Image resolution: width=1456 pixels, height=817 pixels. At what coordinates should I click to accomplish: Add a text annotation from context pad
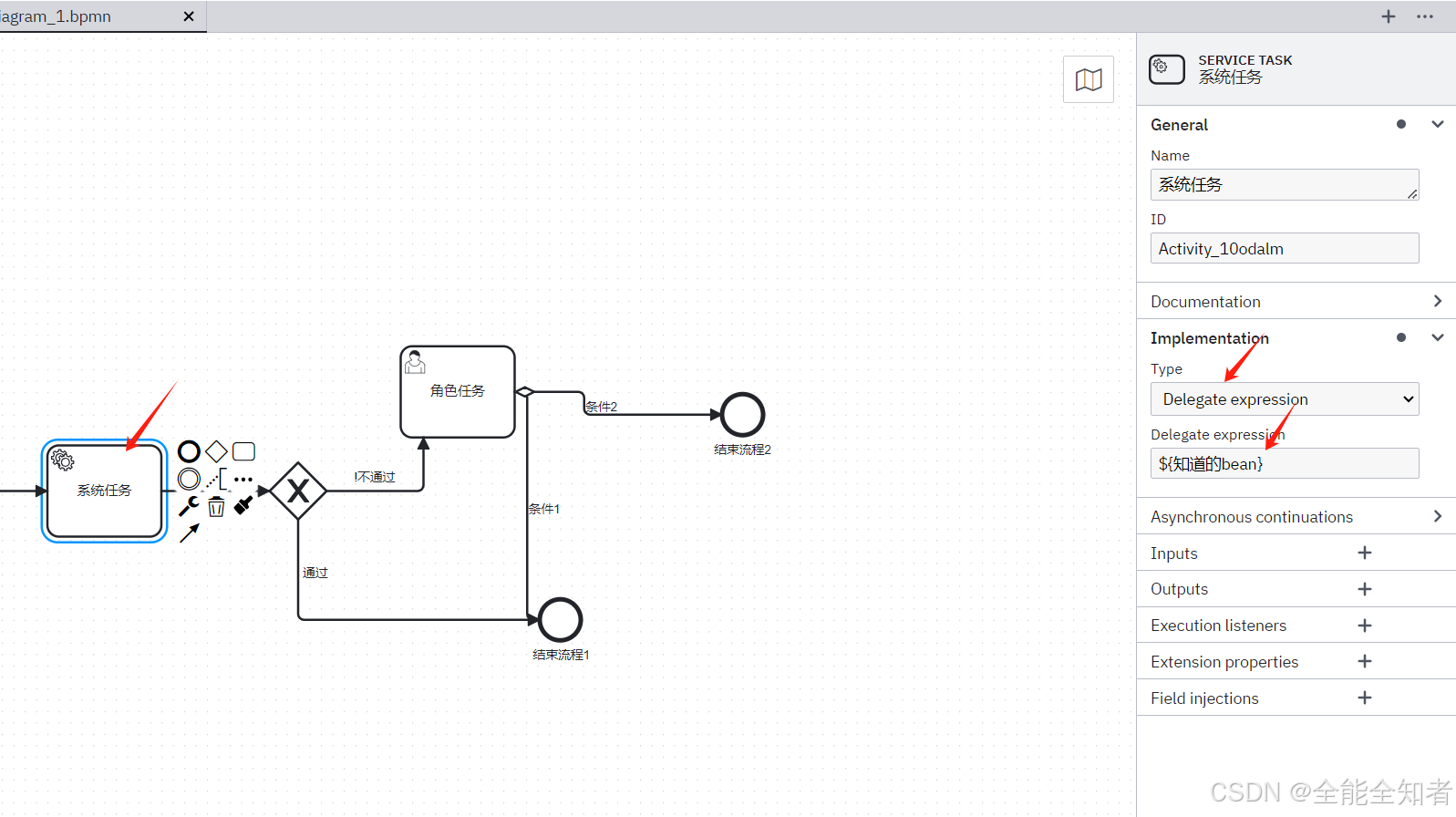point(216,479)
